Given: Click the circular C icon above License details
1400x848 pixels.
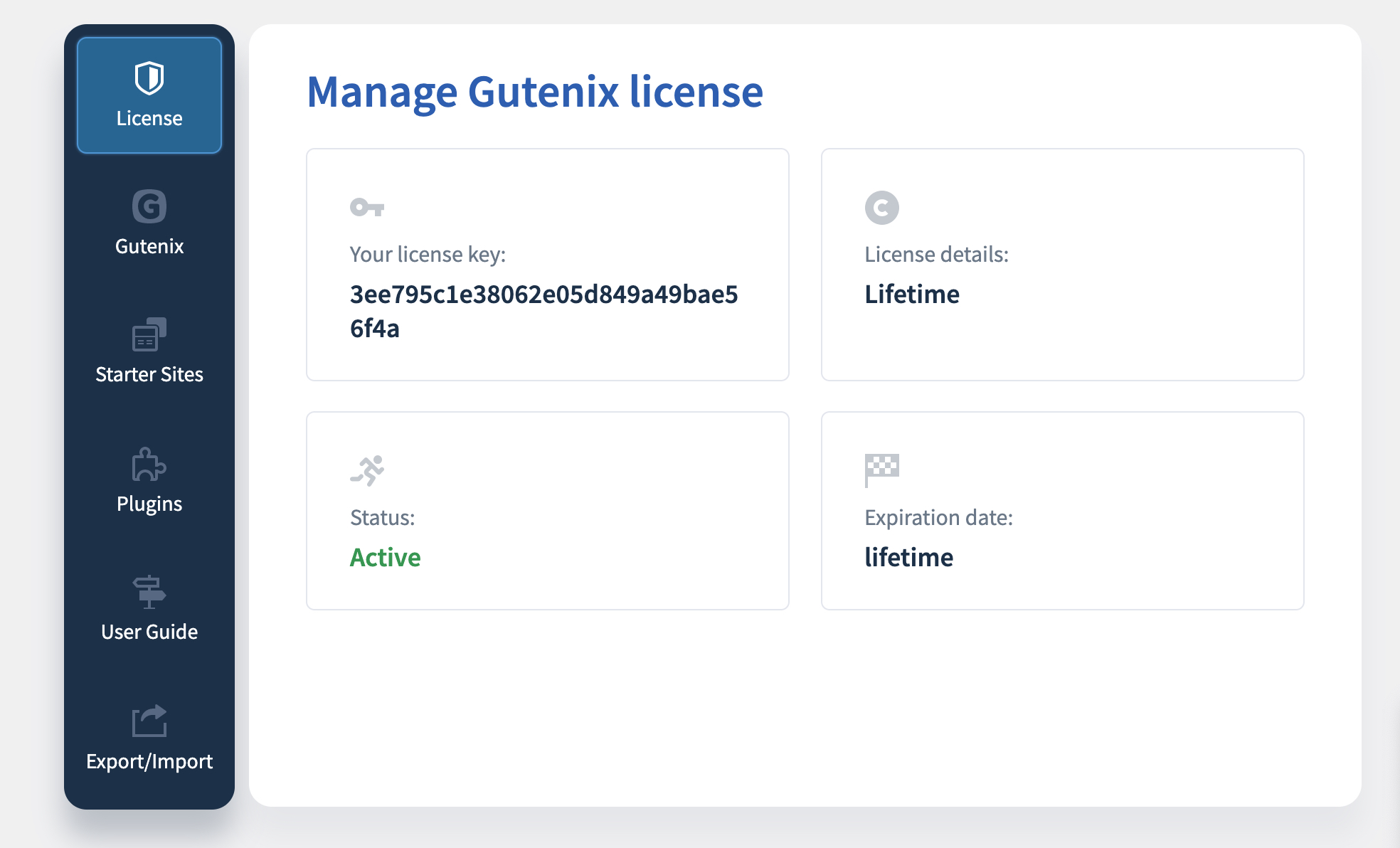Looking at the screenshot, I should click(882, 208).
